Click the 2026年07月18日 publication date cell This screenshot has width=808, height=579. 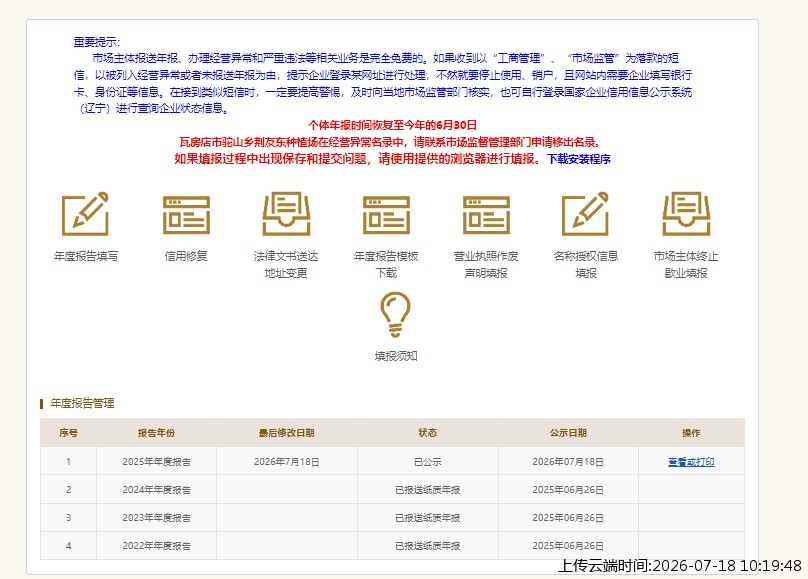point(568,462)
